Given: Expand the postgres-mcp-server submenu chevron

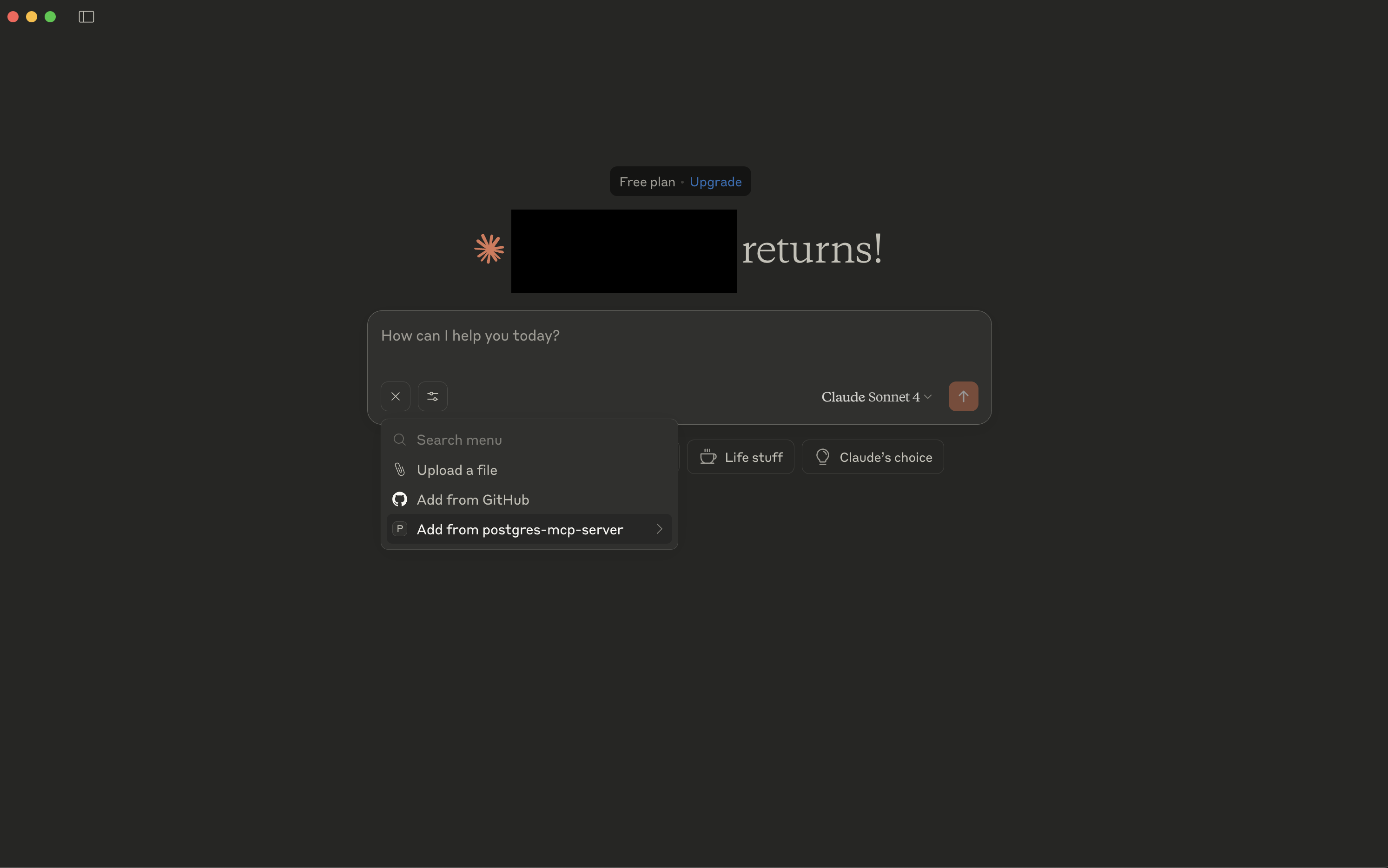Looking at the screenshot, I should point(659,529).
